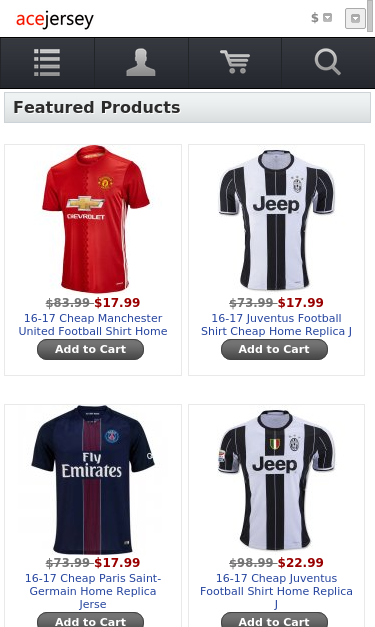Add Juventus $22.99 shirt to cart
This screenshot has height=627, width=375.
point(274,620)
